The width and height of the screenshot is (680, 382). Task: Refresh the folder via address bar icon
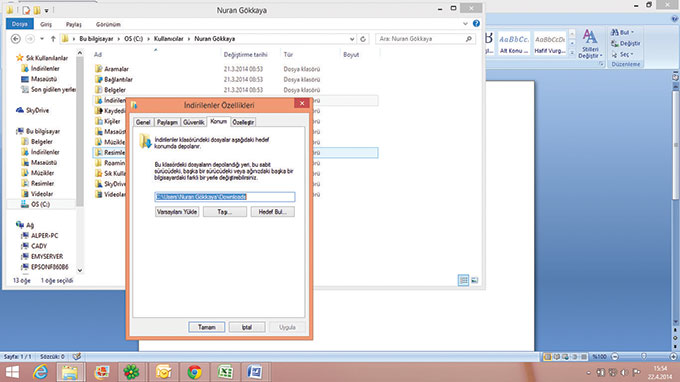(x=363, y=39)
